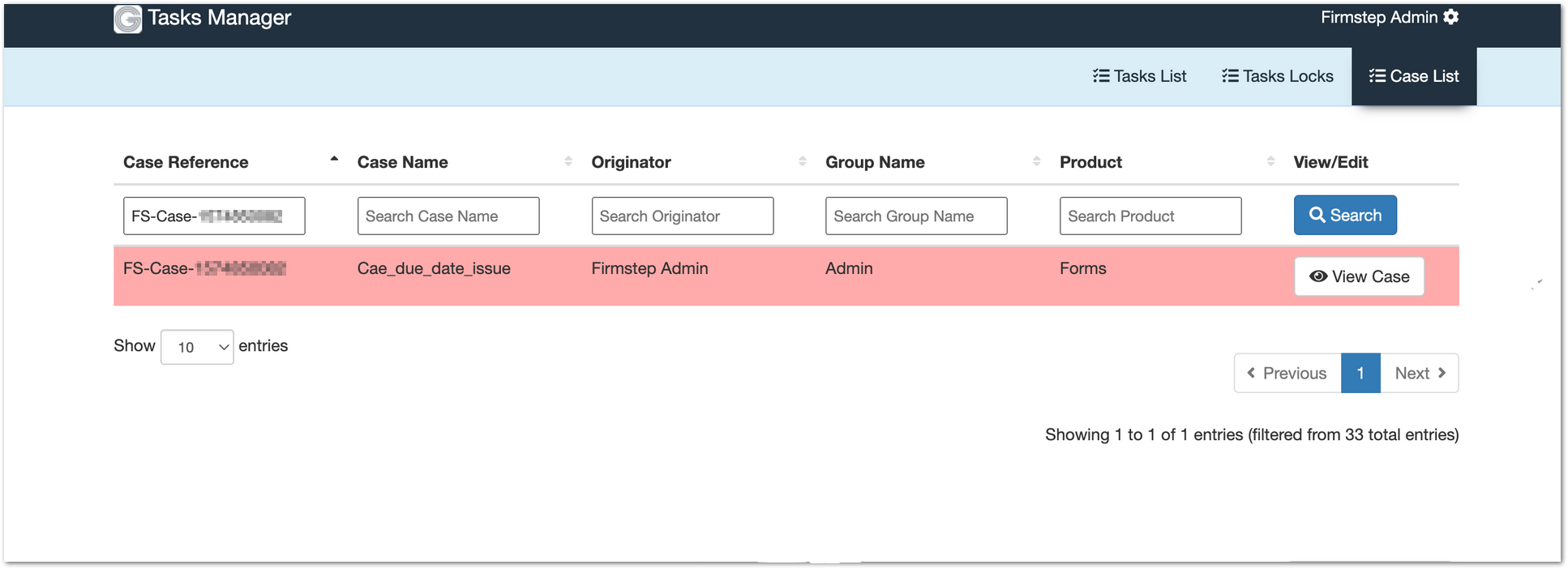1568x569 pixels.
Task: Go to the Next page
Action: pyautogui.click(x=1420, y=373)
